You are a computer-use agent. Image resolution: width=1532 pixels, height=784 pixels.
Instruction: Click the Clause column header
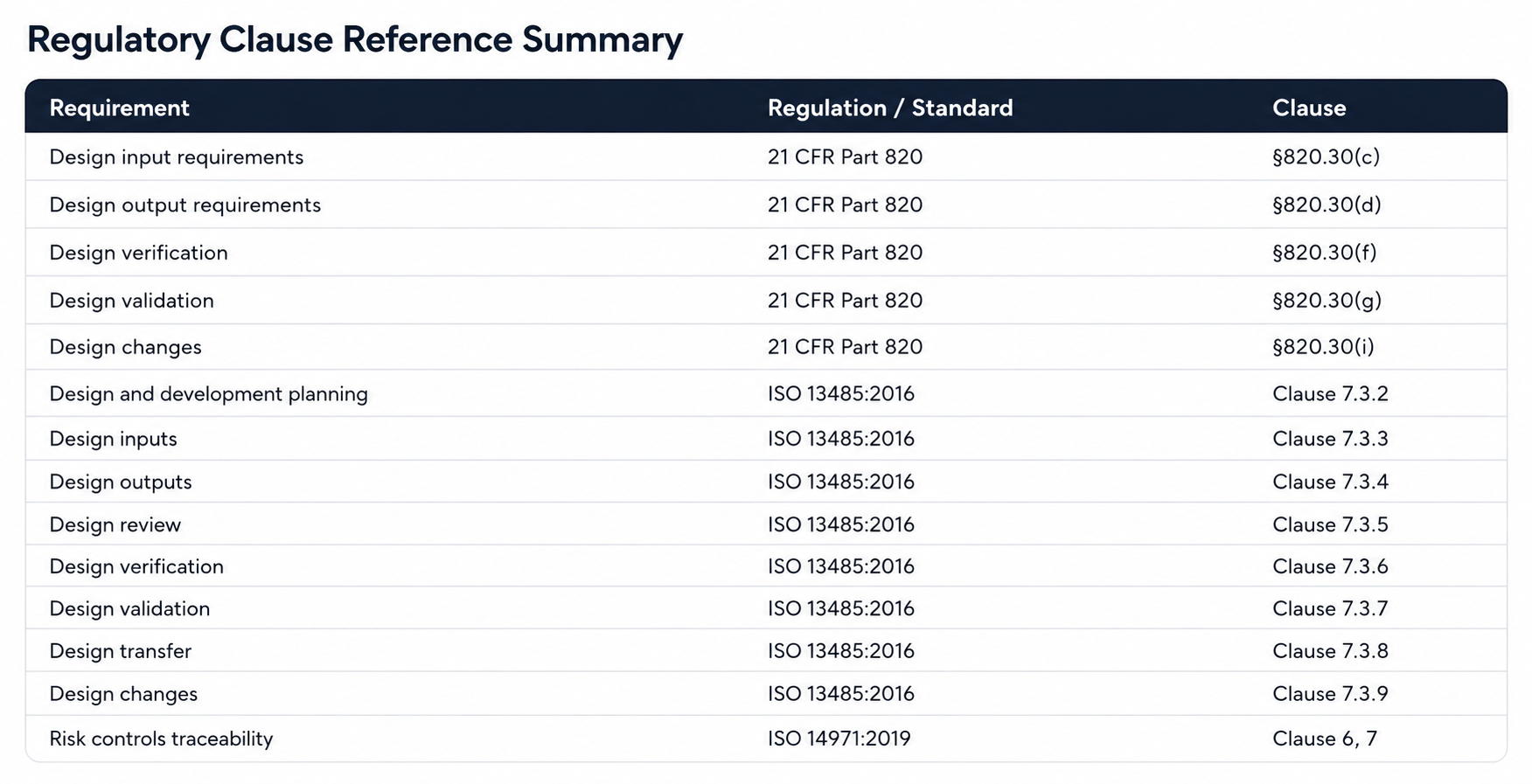[x=1309, y=108]
